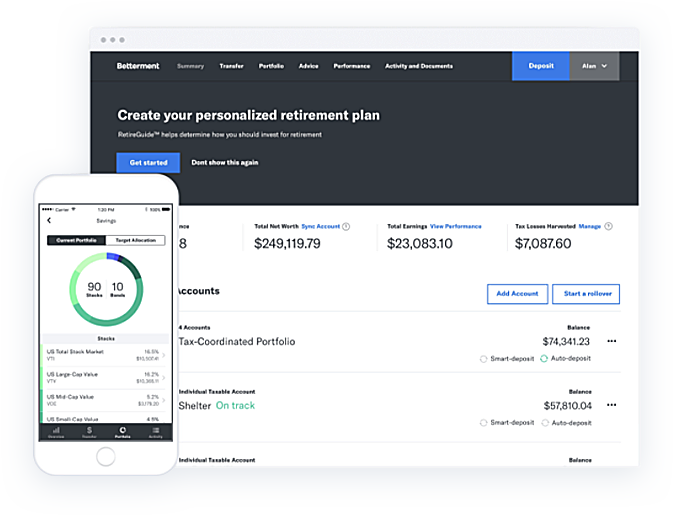Click info icon beside Sync Account
Screen dimensions: 675x518
[x=346, y=226]
